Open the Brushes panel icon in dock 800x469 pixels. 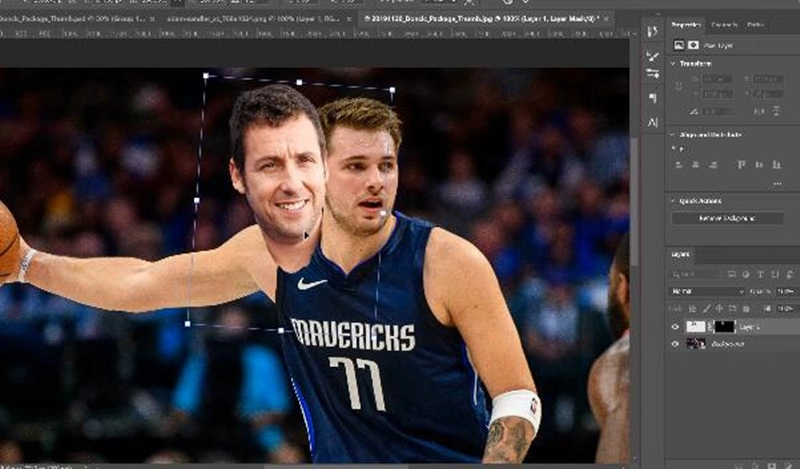[x=652, y=55]
